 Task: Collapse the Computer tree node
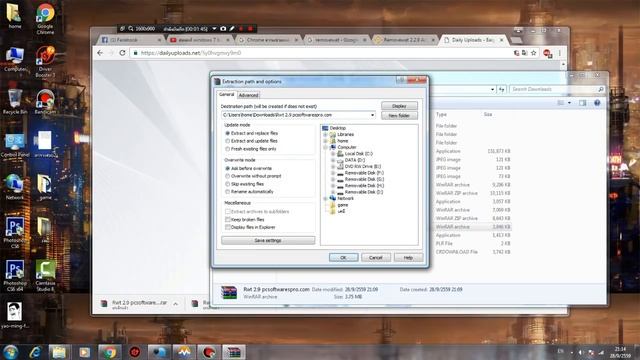[x=325, y=147]
